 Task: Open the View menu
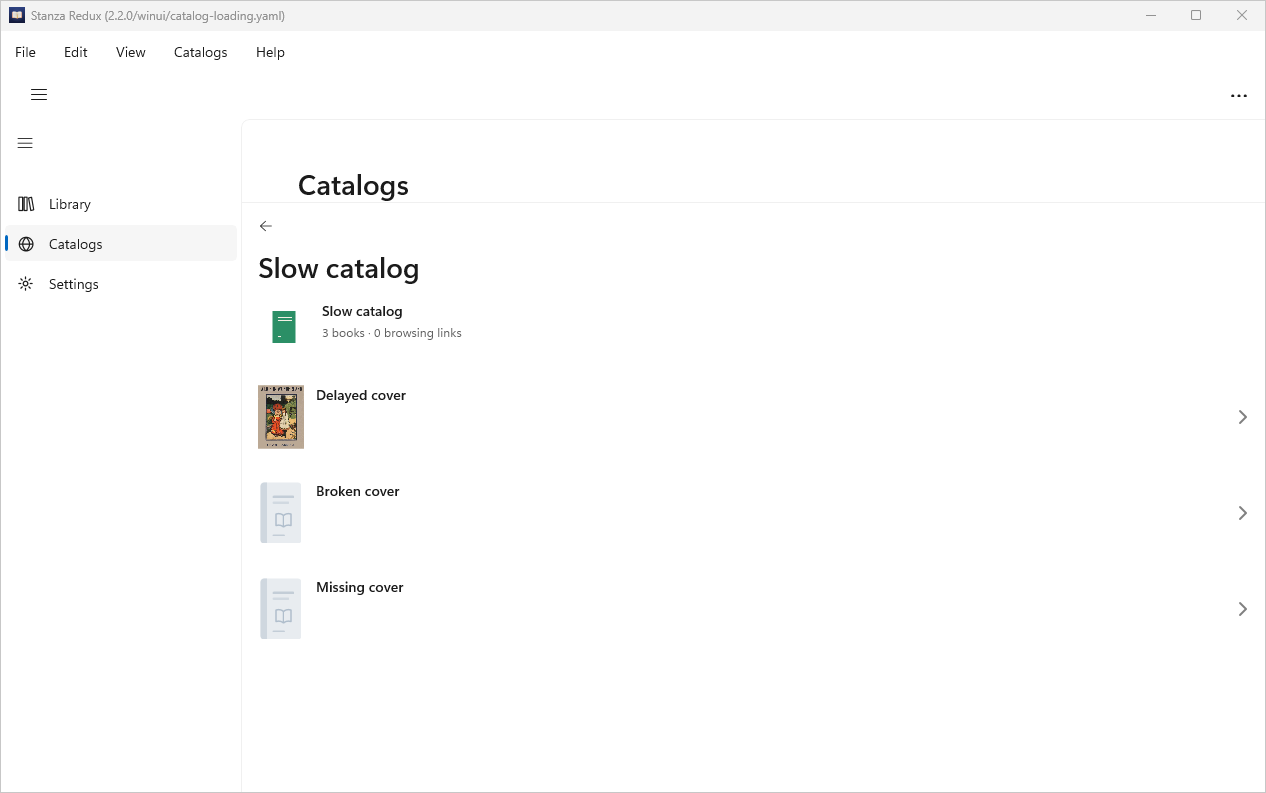pos(131,52)
